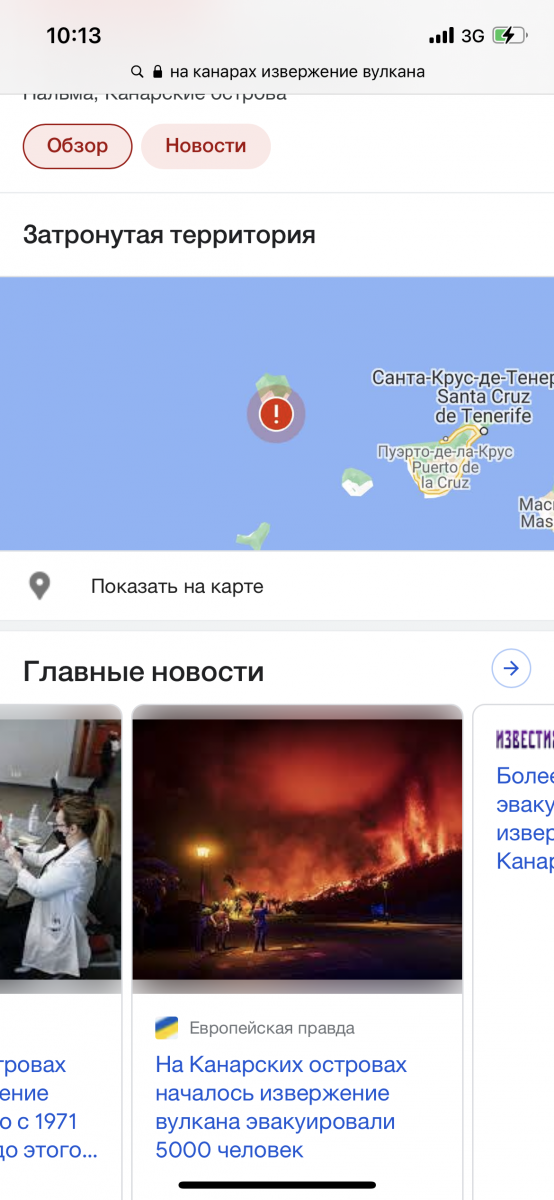Open the volcano eruption night photo
The width and height of the screenshot is (554, 1200).
click(297, 849)
